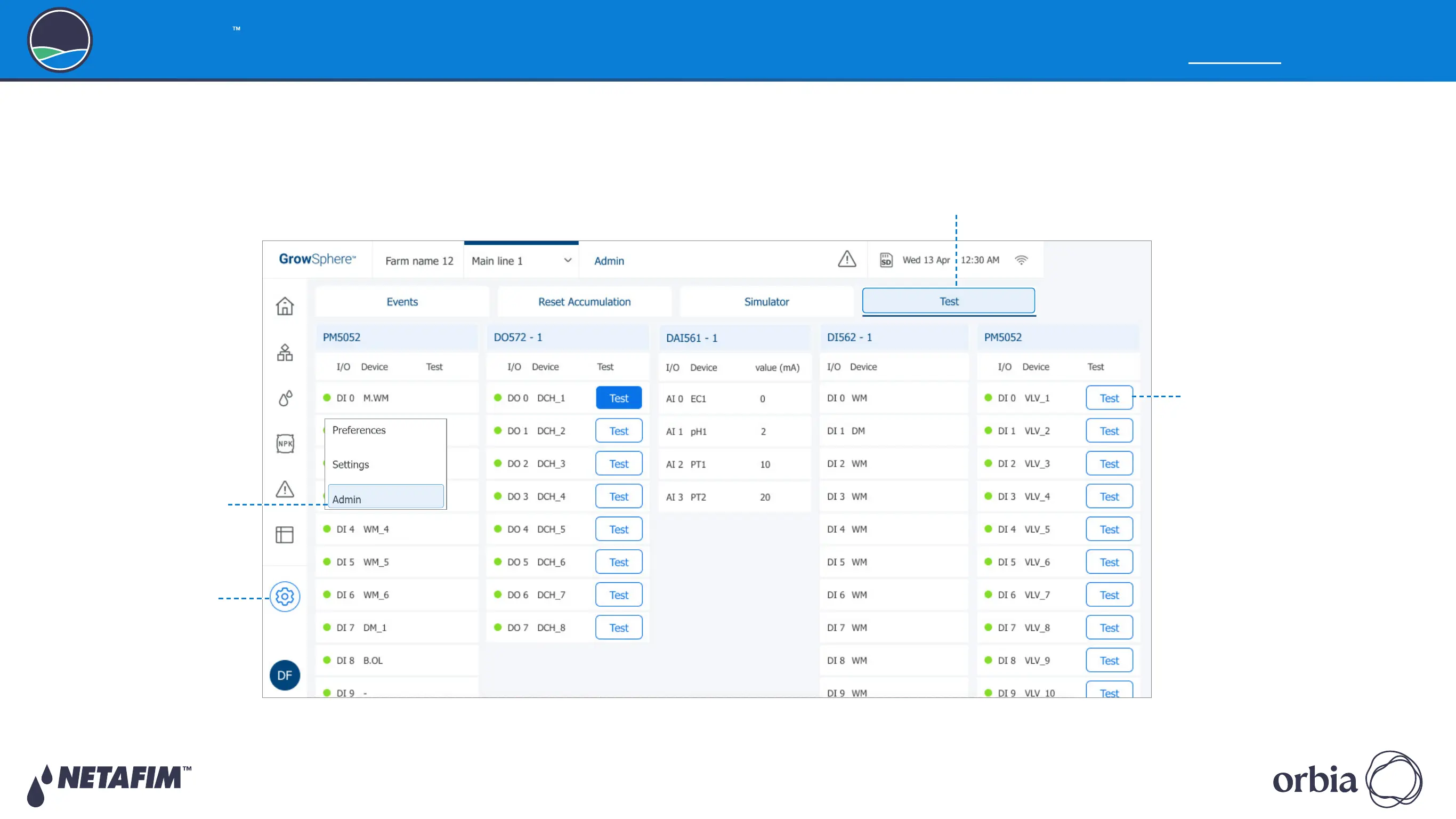This screenshot has width=1456, height=819.
Task: Click Test for DO 3 DCH_4
Action: [619, 496]
